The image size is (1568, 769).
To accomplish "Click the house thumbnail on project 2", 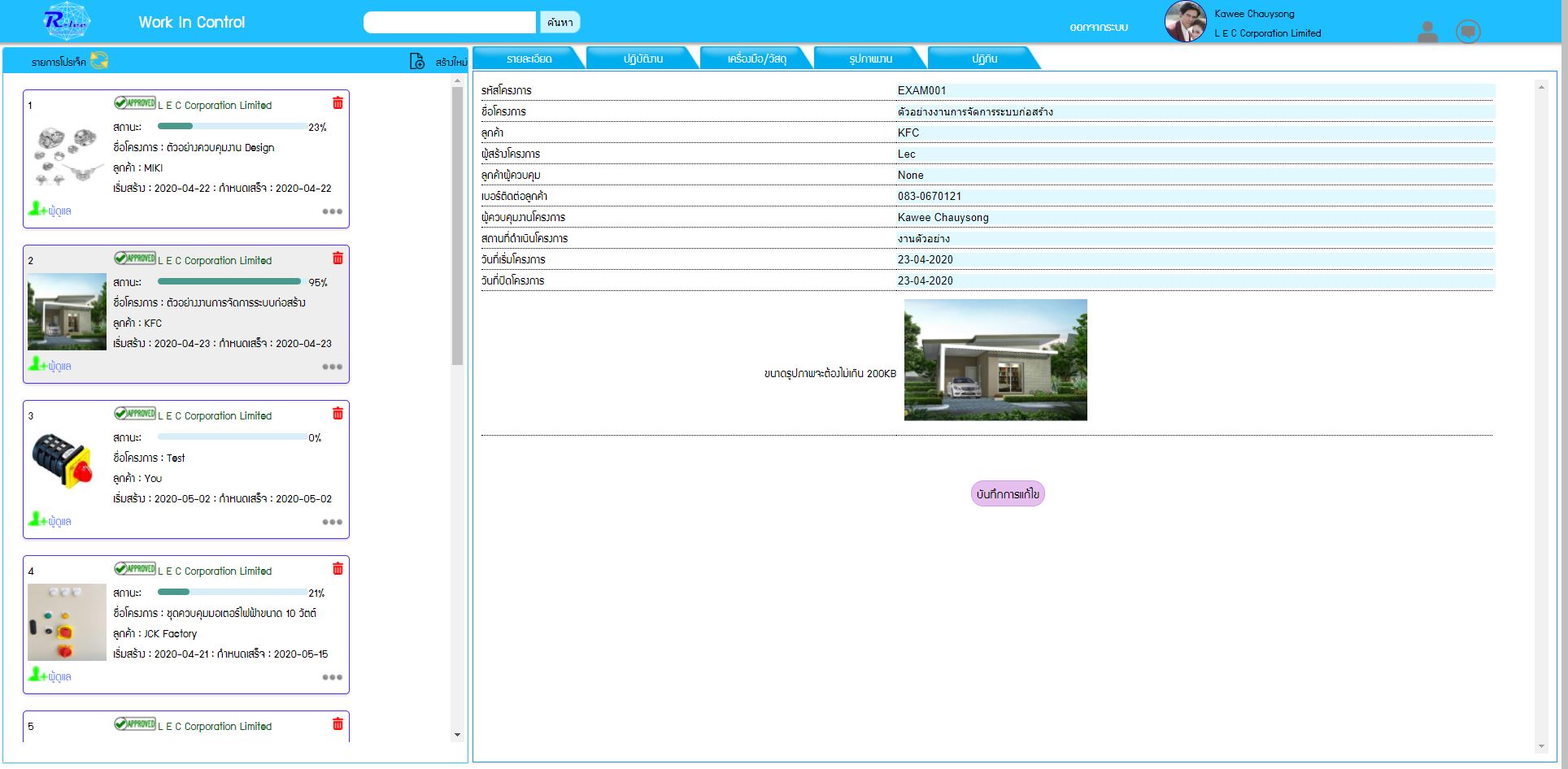I will (x=67, y=311).
